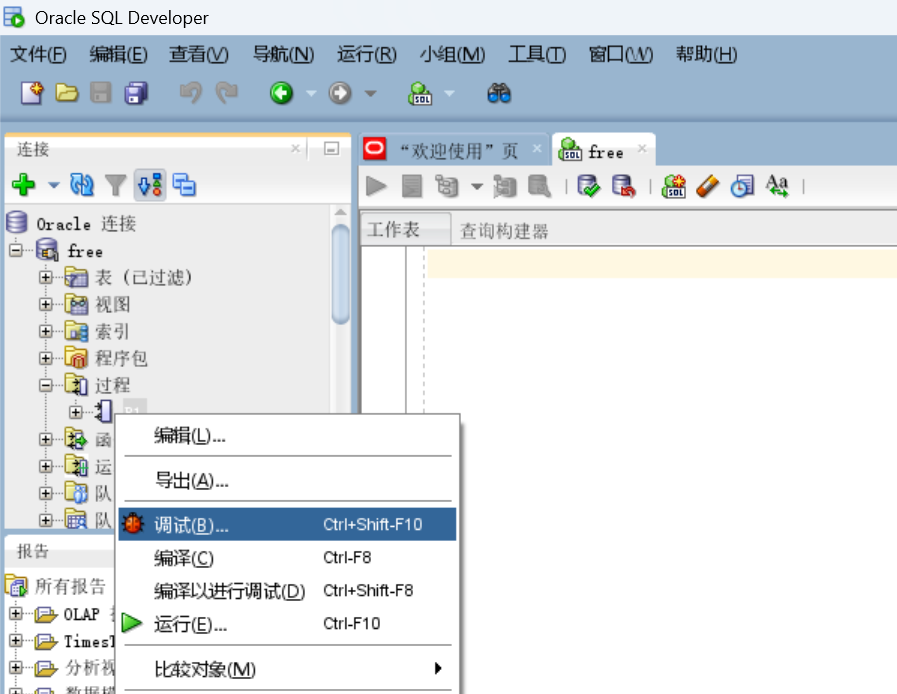The image size is (897, 694).
Task: Open the 工具(T) menu
Action: coord(537,54)
